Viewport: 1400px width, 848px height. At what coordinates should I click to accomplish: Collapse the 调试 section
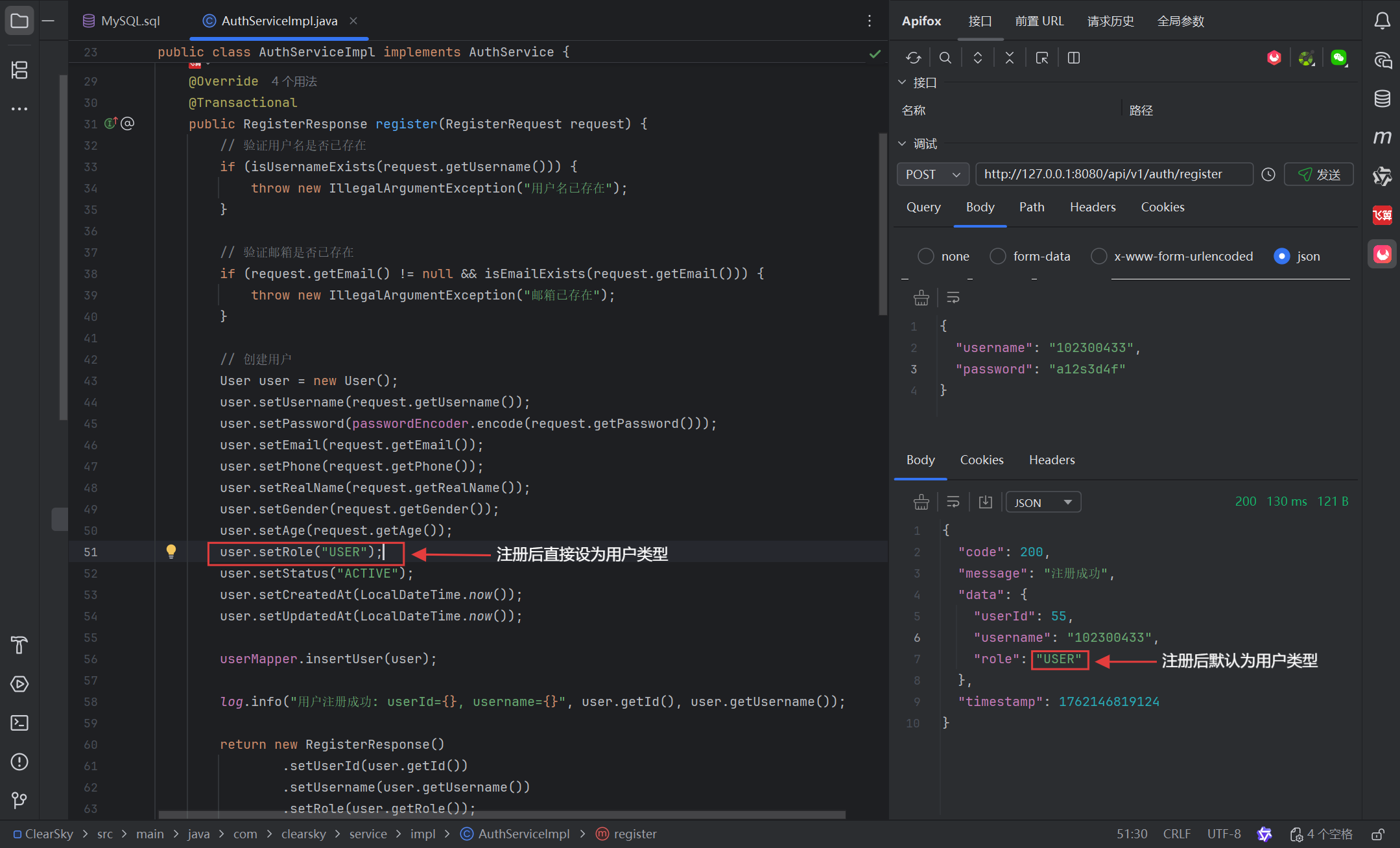pyautogui.click(x=902, y=143)
